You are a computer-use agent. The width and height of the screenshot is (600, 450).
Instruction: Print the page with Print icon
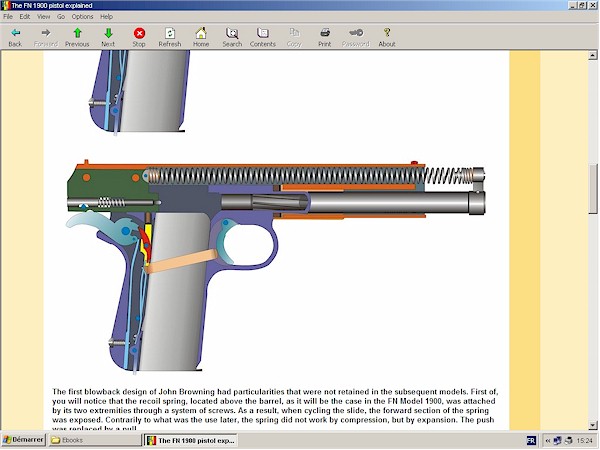pos(325,33)
